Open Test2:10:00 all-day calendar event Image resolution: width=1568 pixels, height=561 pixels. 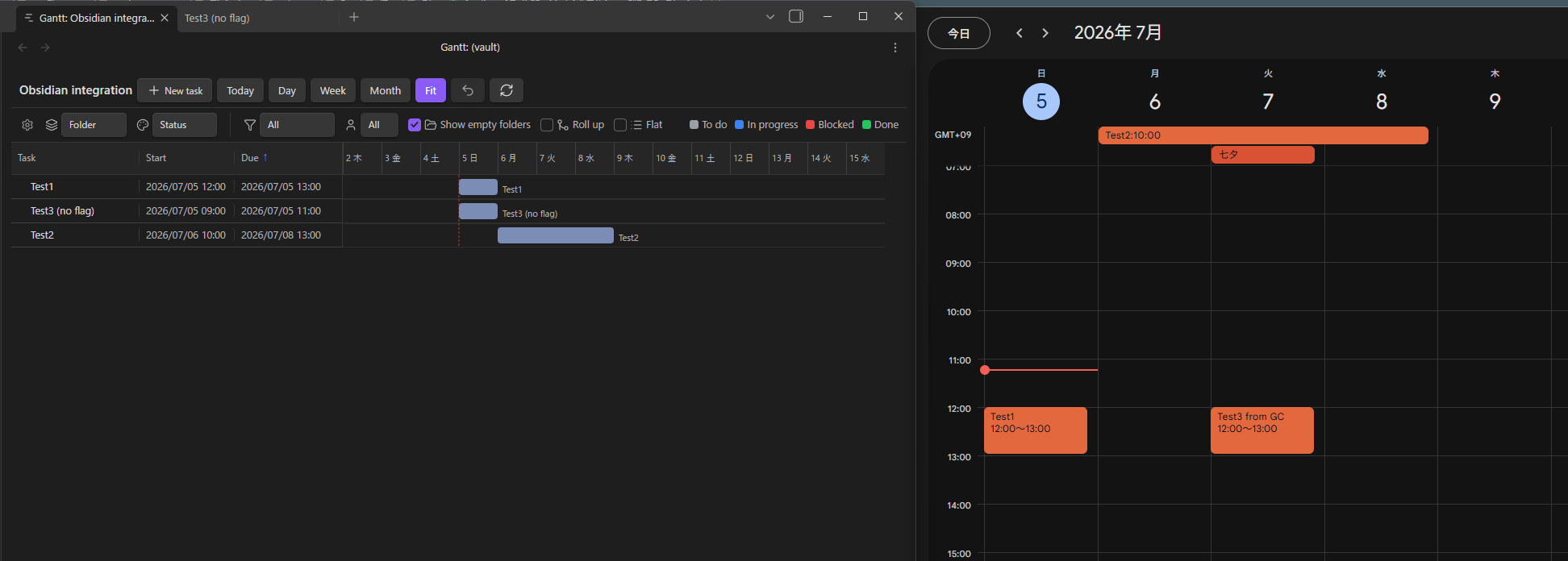pyautogui.click(x=1263, y=135)
